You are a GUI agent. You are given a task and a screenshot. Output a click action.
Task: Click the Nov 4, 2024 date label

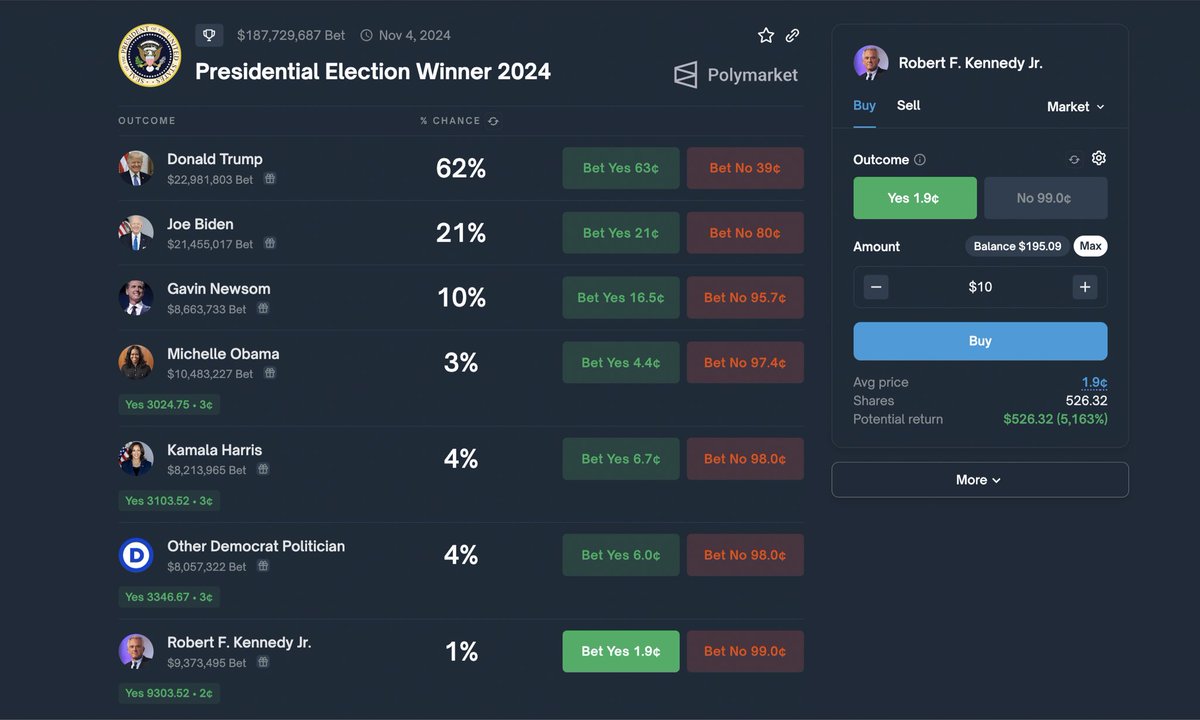(415, 35)
